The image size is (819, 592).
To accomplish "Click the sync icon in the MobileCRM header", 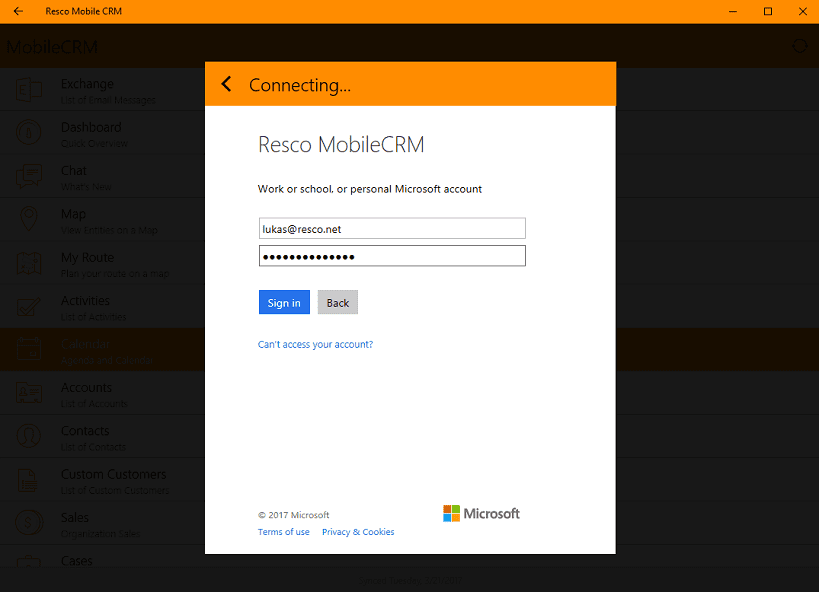I will pyautogui.click(x=800, y=47).
